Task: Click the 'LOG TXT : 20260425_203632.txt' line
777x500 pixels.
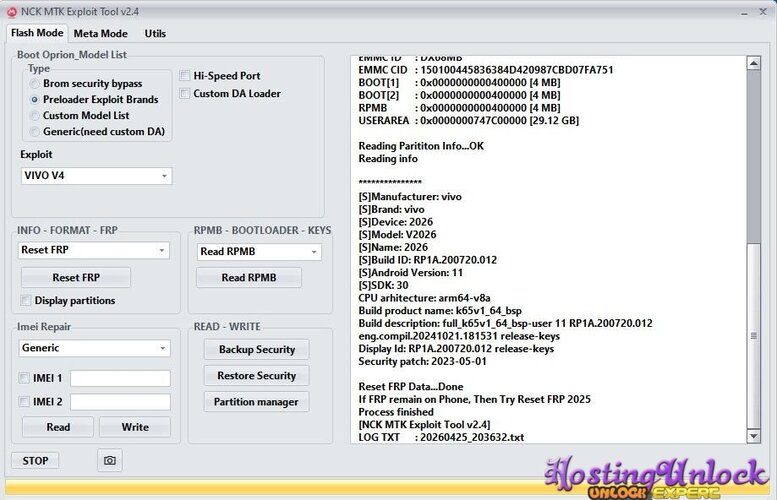Action: [x=441, y=437]
